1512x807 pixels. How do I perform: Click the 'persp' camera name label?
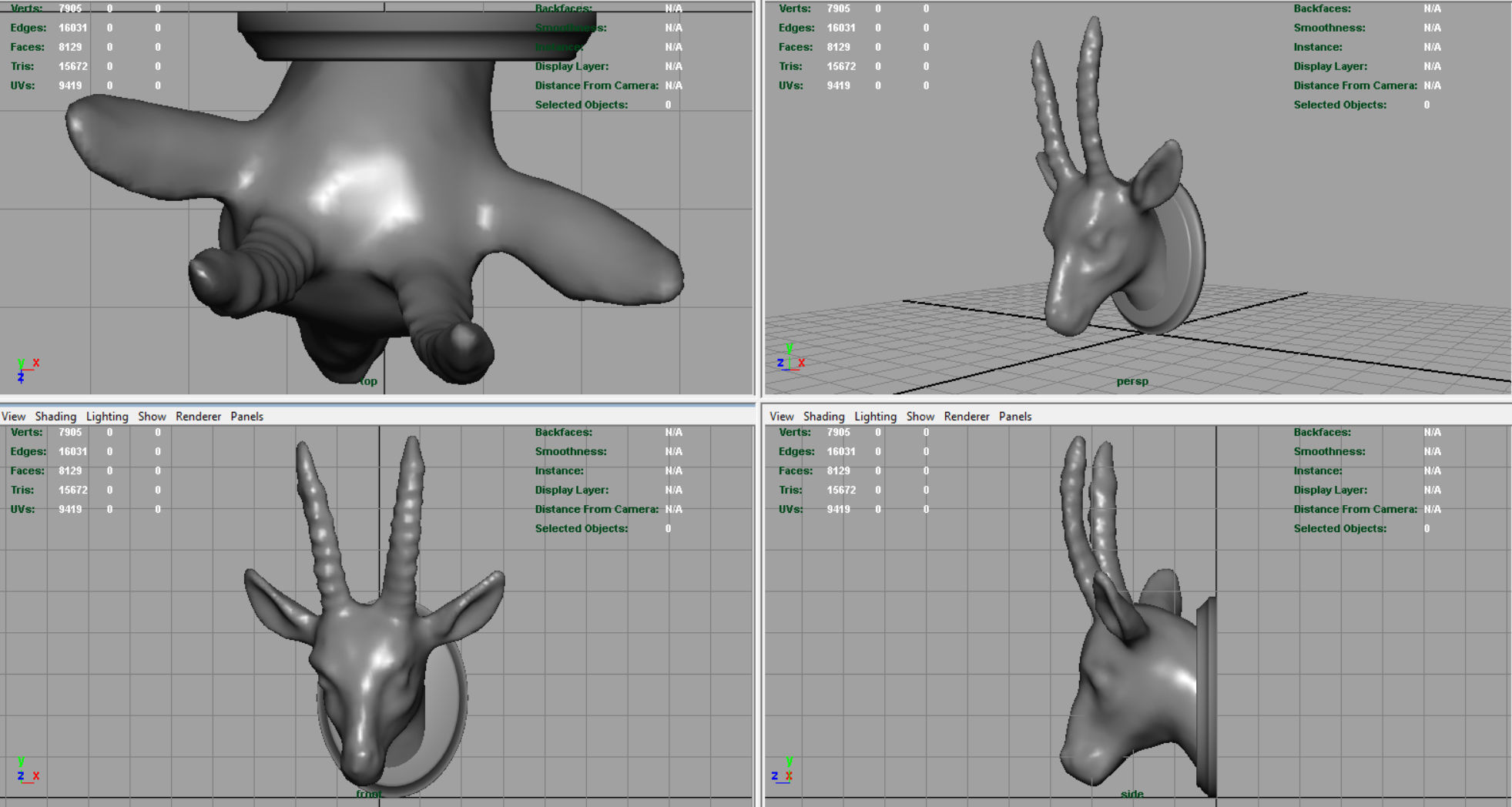tap(1132, 381)
